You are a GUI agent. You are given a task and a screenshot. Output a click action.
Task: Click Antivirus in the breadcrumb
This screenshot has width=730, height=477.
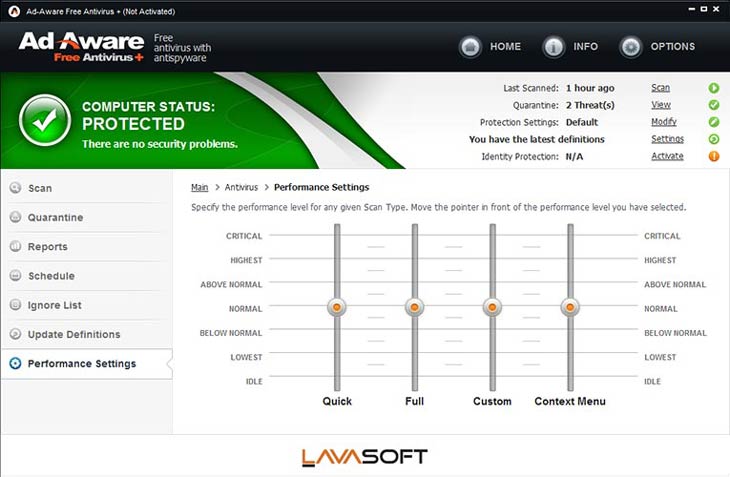coord(241,187)
